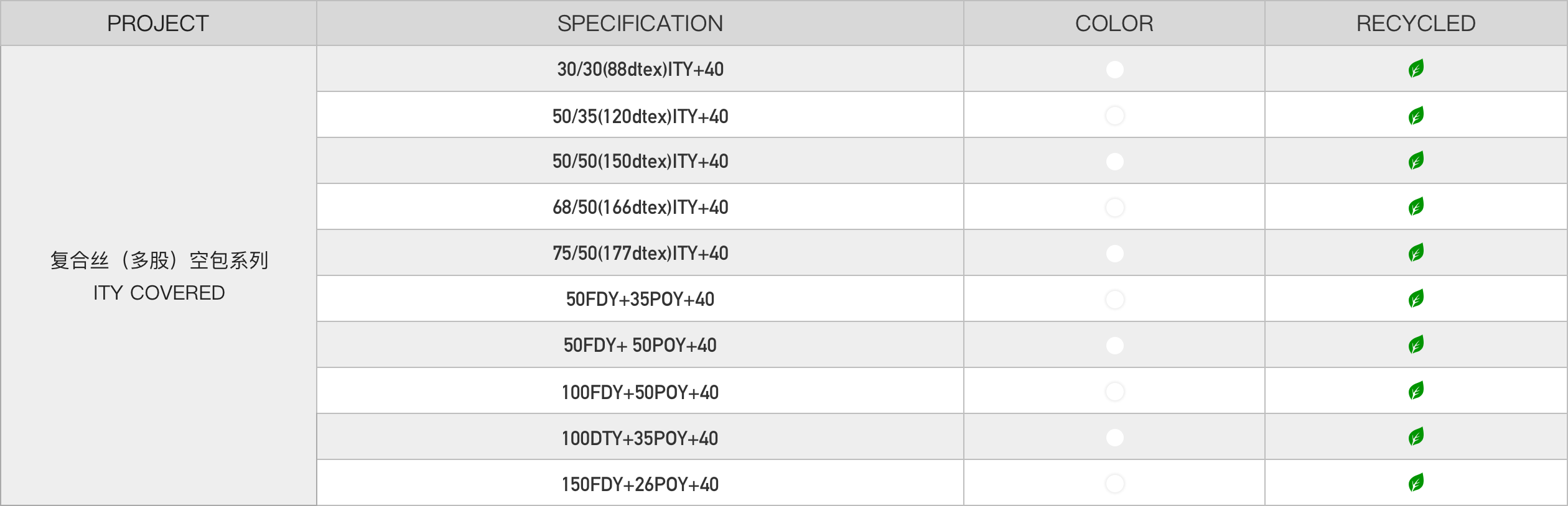Select the leaf icon beside 68/50(166dtex)ITY+40
The height and width of the screenshot is (506, 1568).
coord(1416,206)
